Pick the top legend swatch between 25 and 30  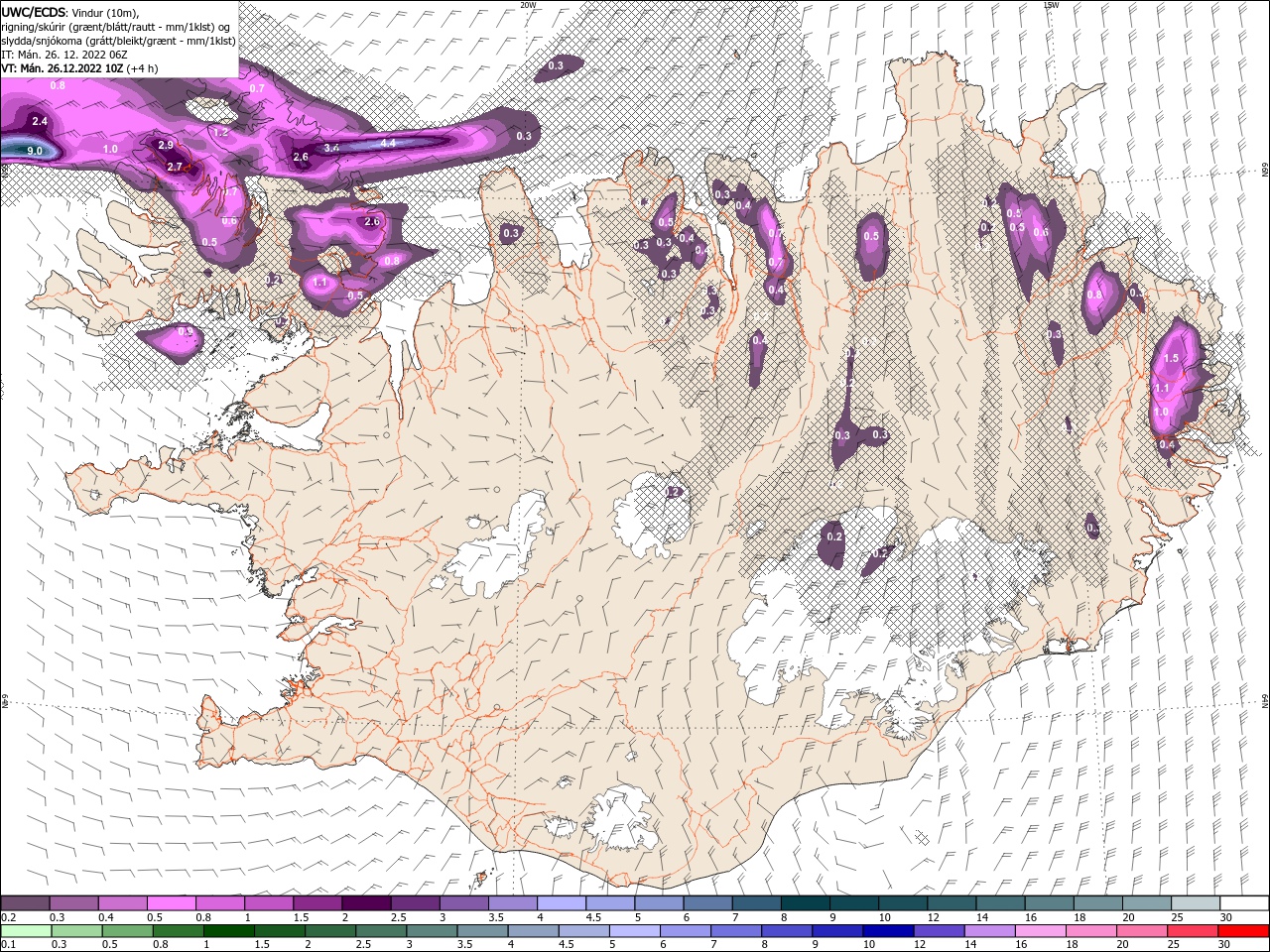coord(1196,903)
